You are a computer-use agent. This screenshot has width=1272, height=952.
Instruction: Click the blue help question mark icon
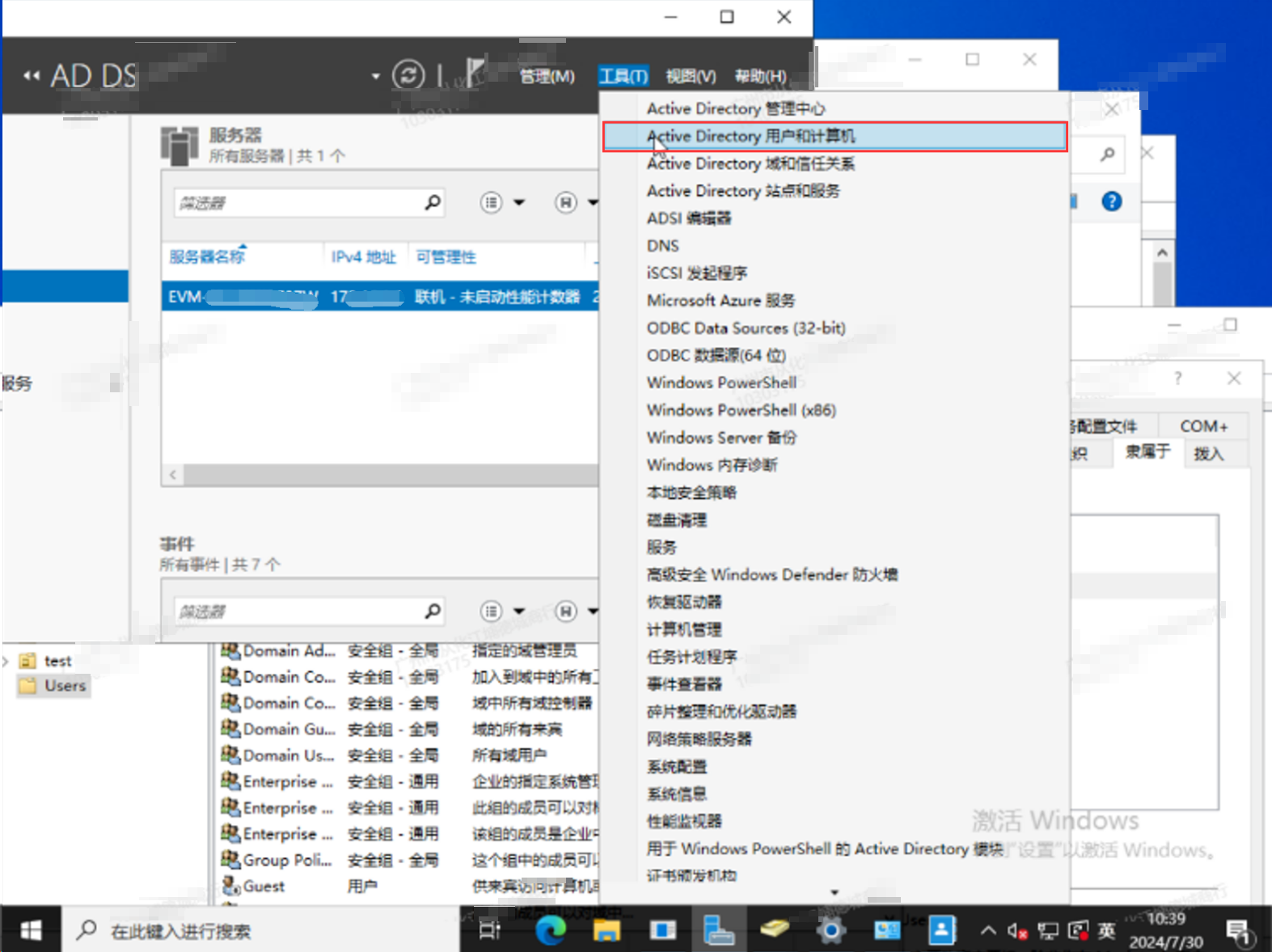click(1112, 201)
